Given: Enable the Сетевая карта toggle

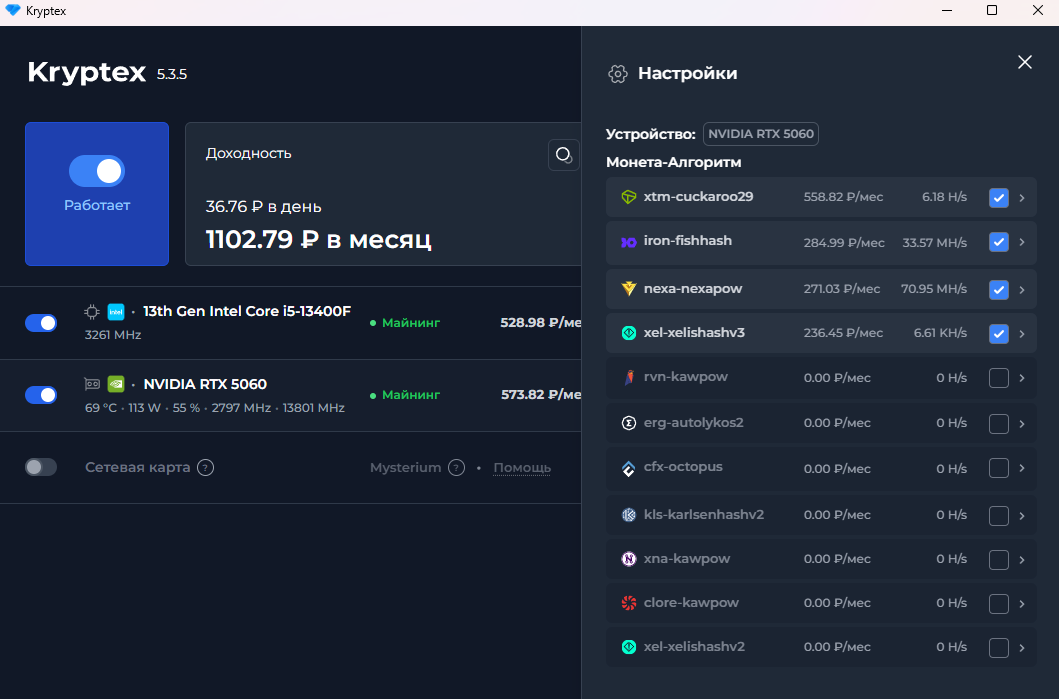Looking at the screenshot, I should pos(41,467).
